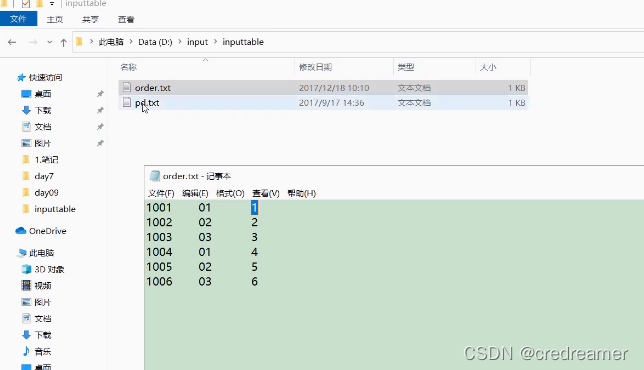This screenshot has height=370, width=644.
Task: Open Notepad 格式(O) menu
Action: click(230, 193)
